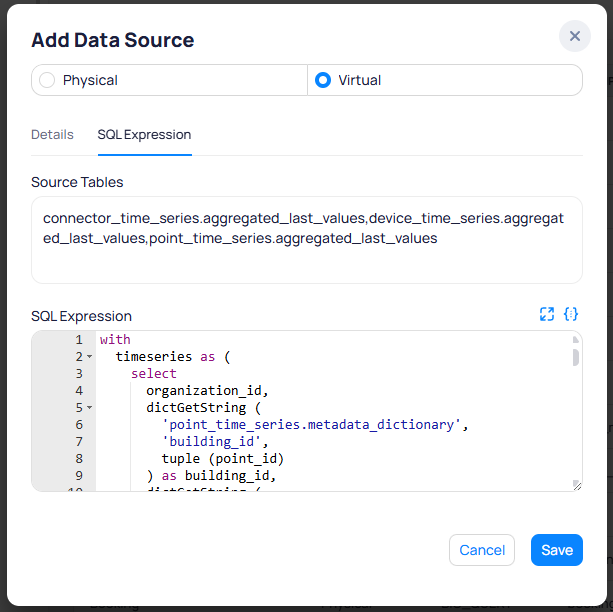
Task: Click line number 1 in the gutter
Action: click(x=79, y=339)
